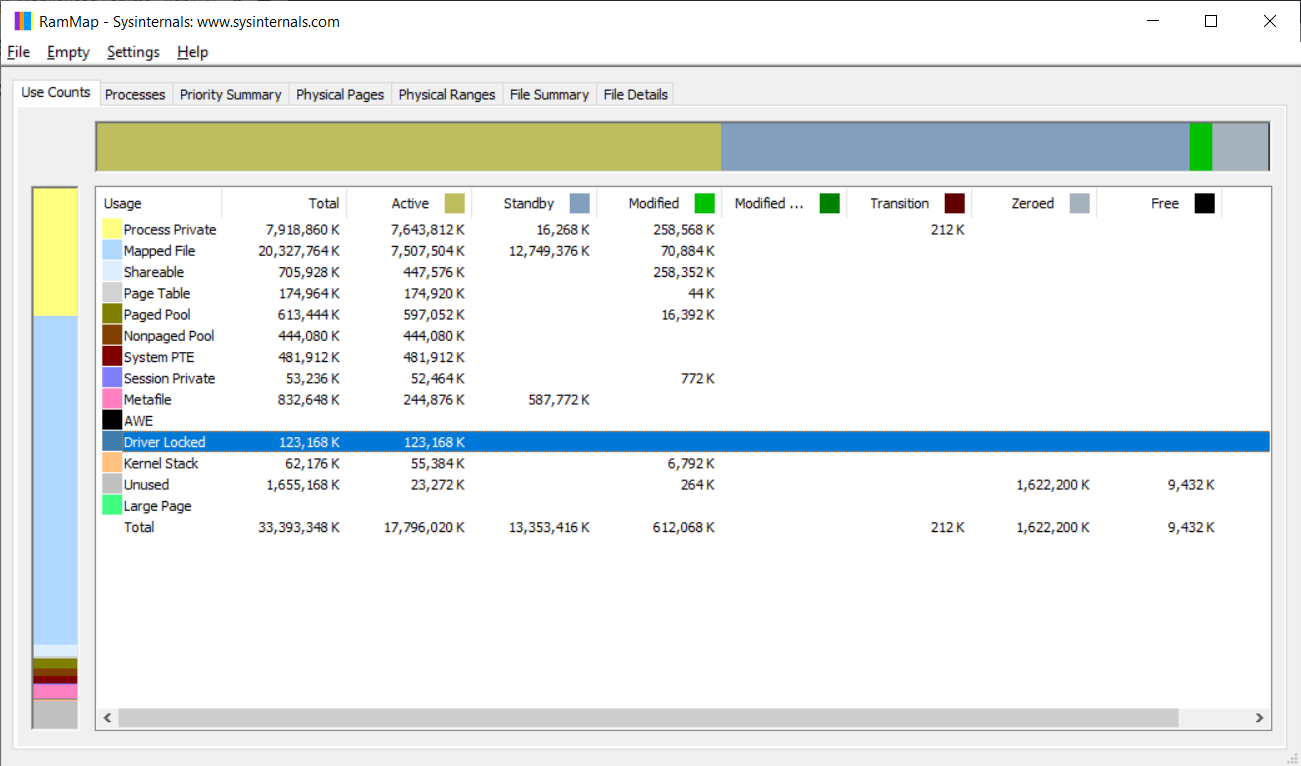Select the AWE row label
The image size is (1301, 766).
coord(139,421)
